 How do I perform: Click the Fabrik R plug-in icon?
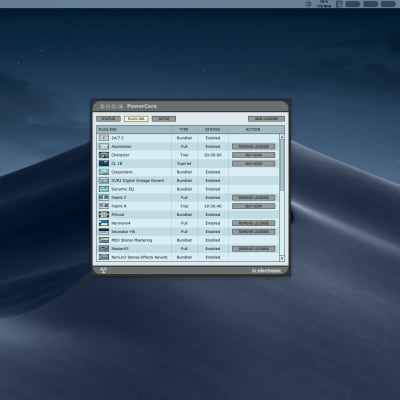tap(104, 206)
